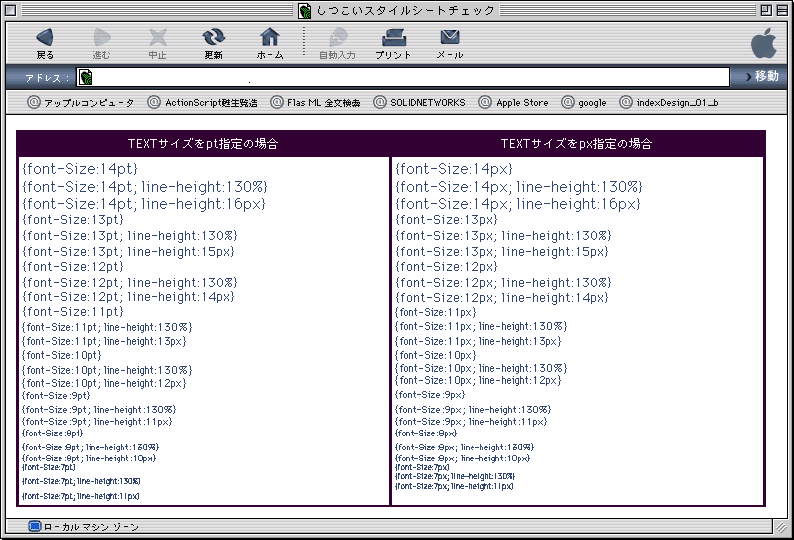
Task: Click header TEXTサイズをpx指定の場合
Action: coord(577,144)
